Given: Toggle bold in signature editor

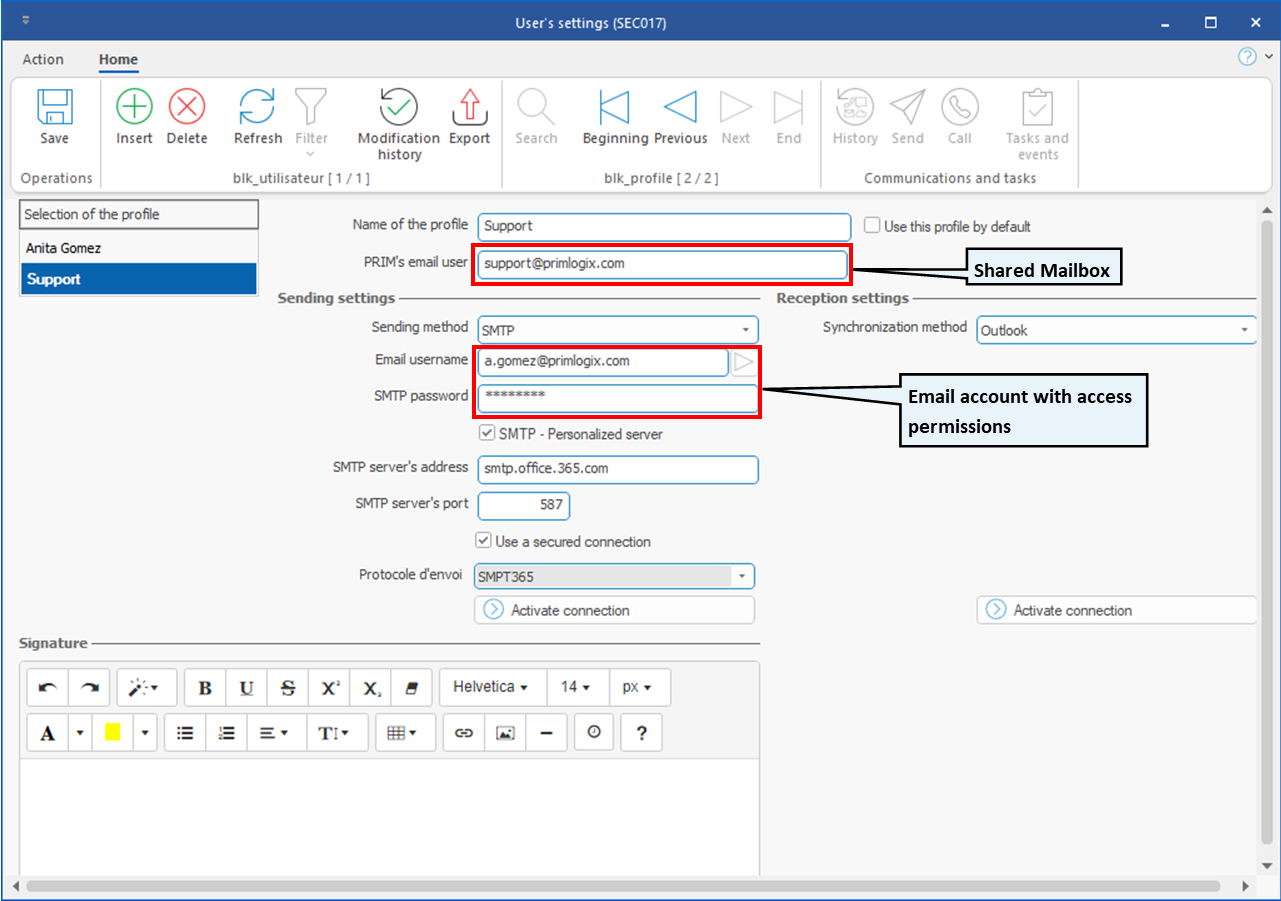Looking at the screenshot, I should tap(205, 688).
